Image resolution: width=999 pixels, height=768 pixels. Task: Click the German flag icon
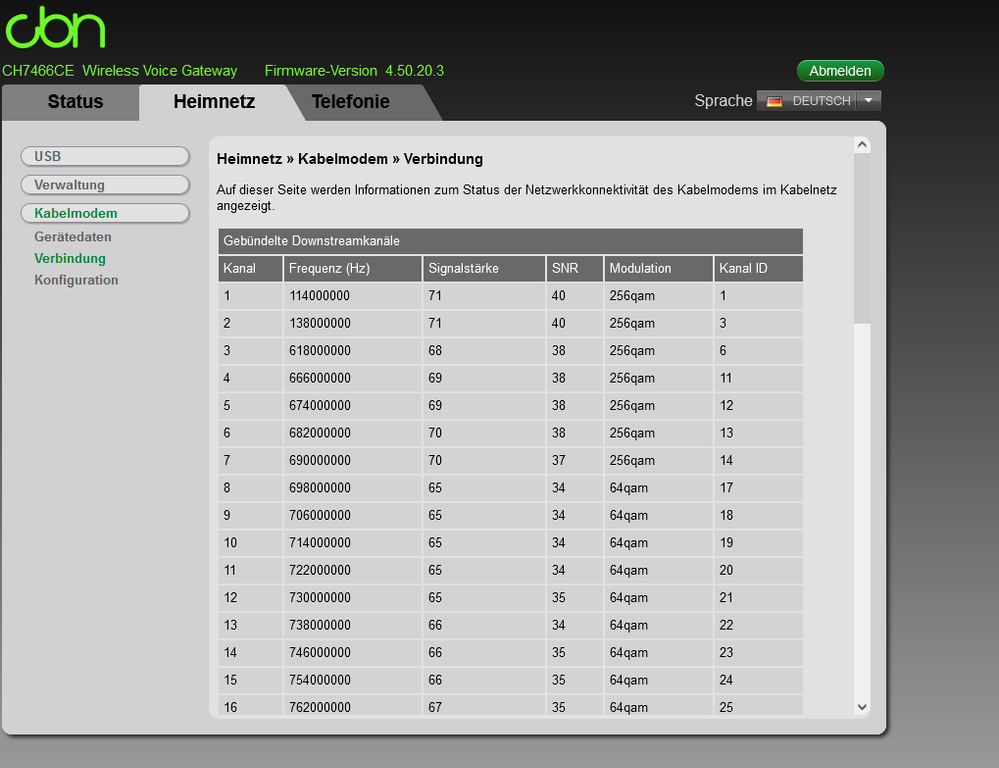click(774, 101)
